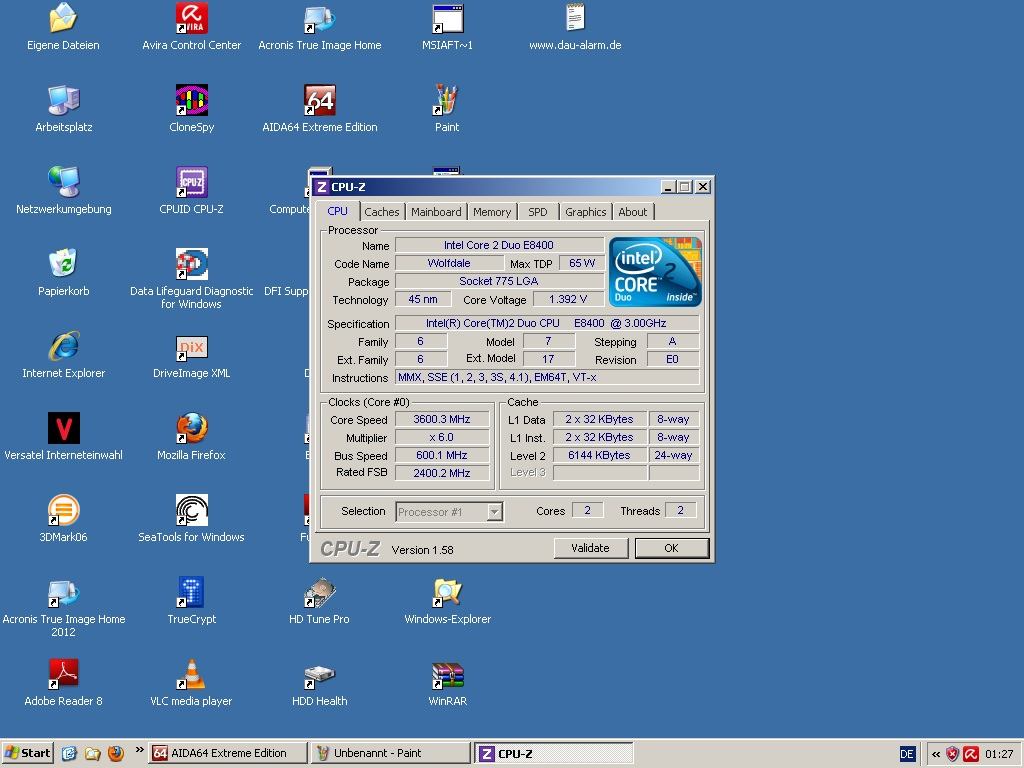Open the Avira tray icon
This screenshot has height=768, width=1024.
tap(971, 754)
